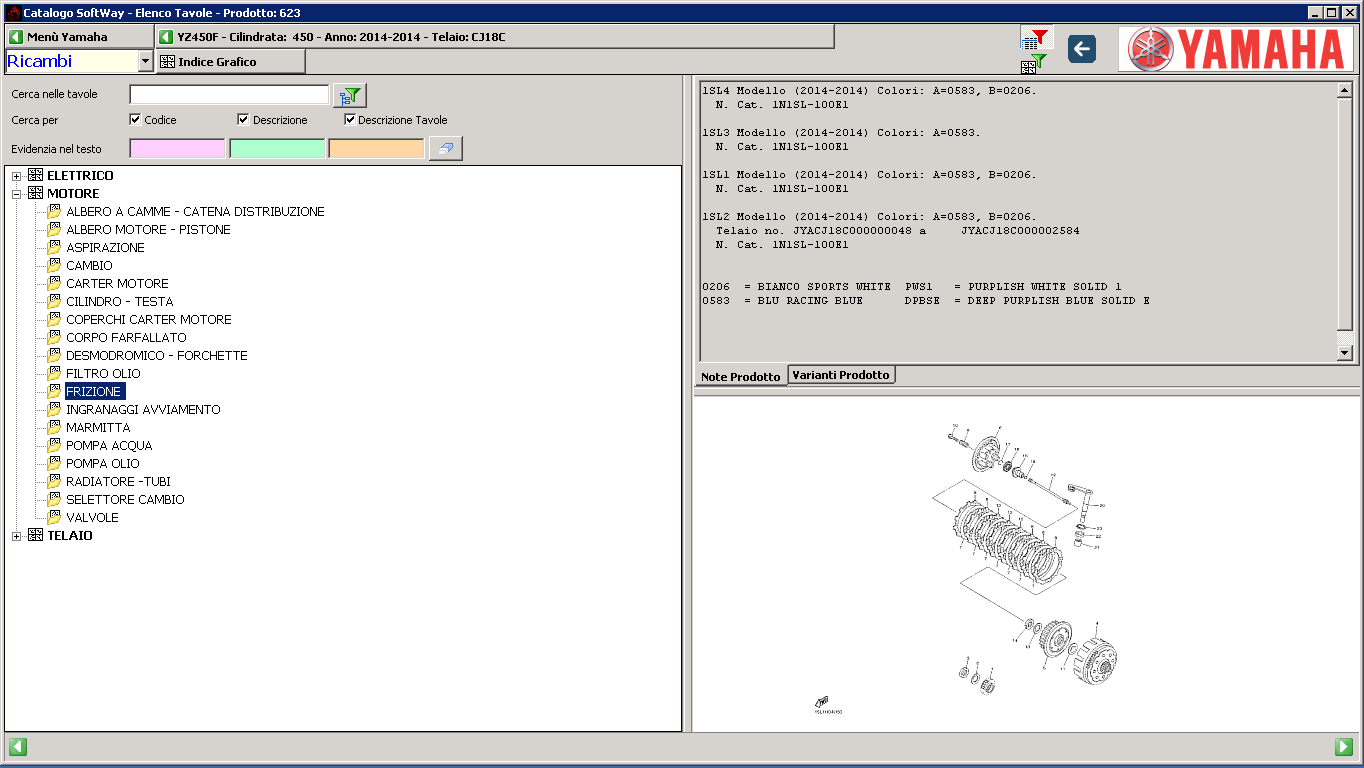Select ALBERO MOTORE - PISTONE
Image resolution: width=1364 pixels, height=768 pixels.
tap(148, 229)
